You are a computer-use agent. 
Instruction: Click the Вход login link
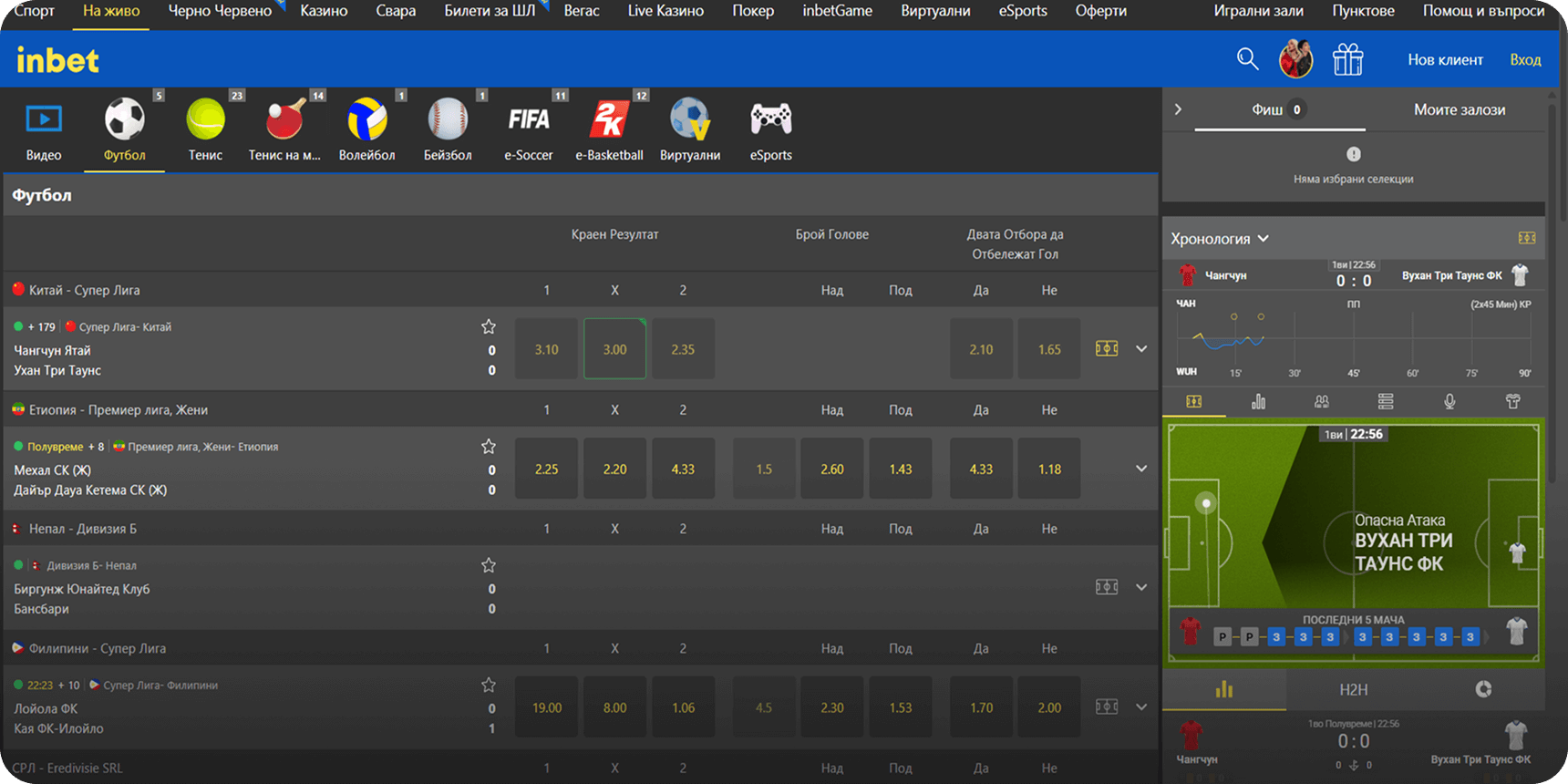(x=1525, y=60)
